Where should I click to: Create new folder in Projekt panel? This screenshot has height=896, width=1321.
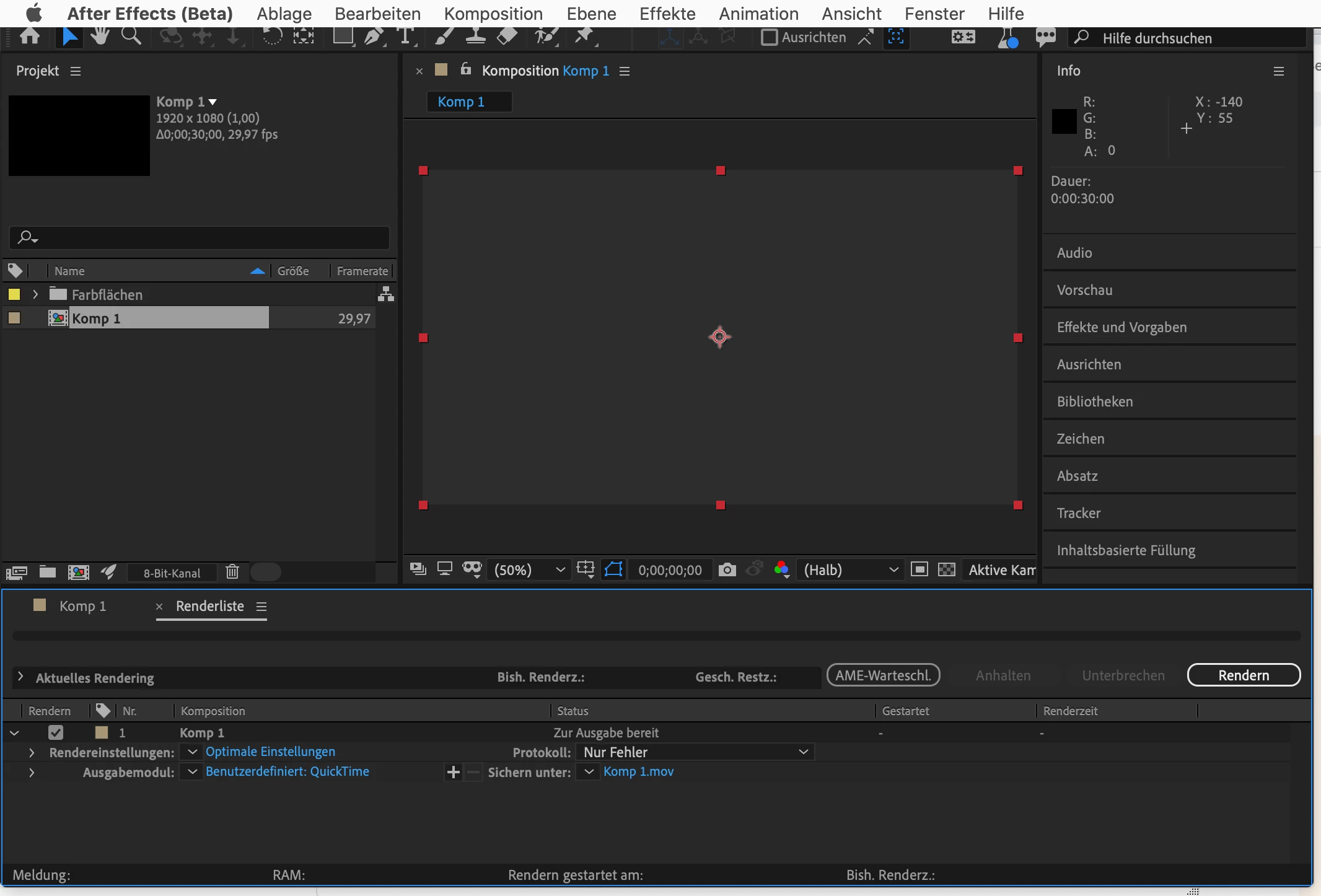[x=48, y=572]
